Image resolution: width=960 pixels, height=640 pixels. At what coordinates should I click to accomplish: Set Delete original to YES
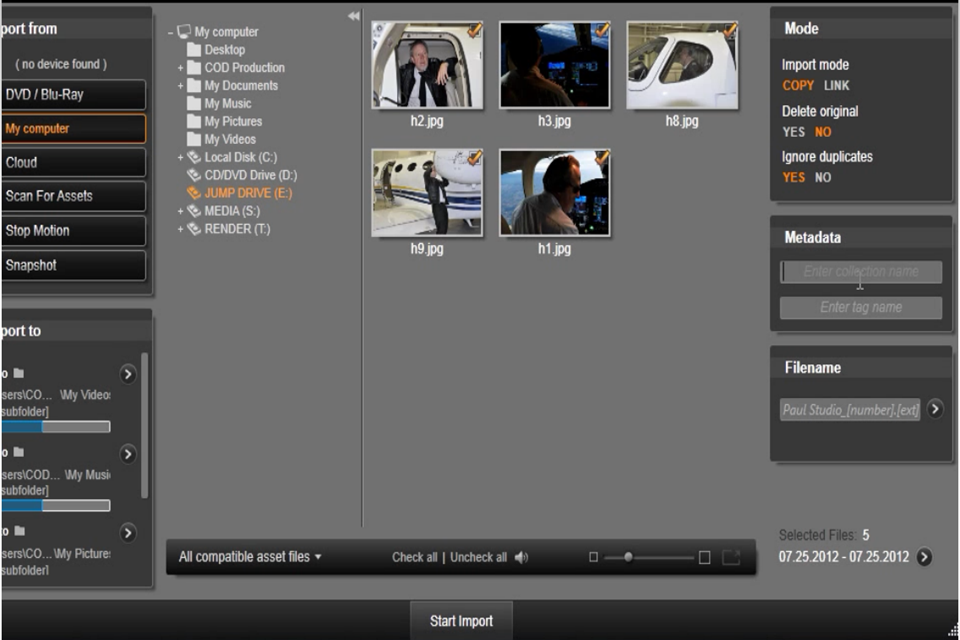(x=793, y=132)
